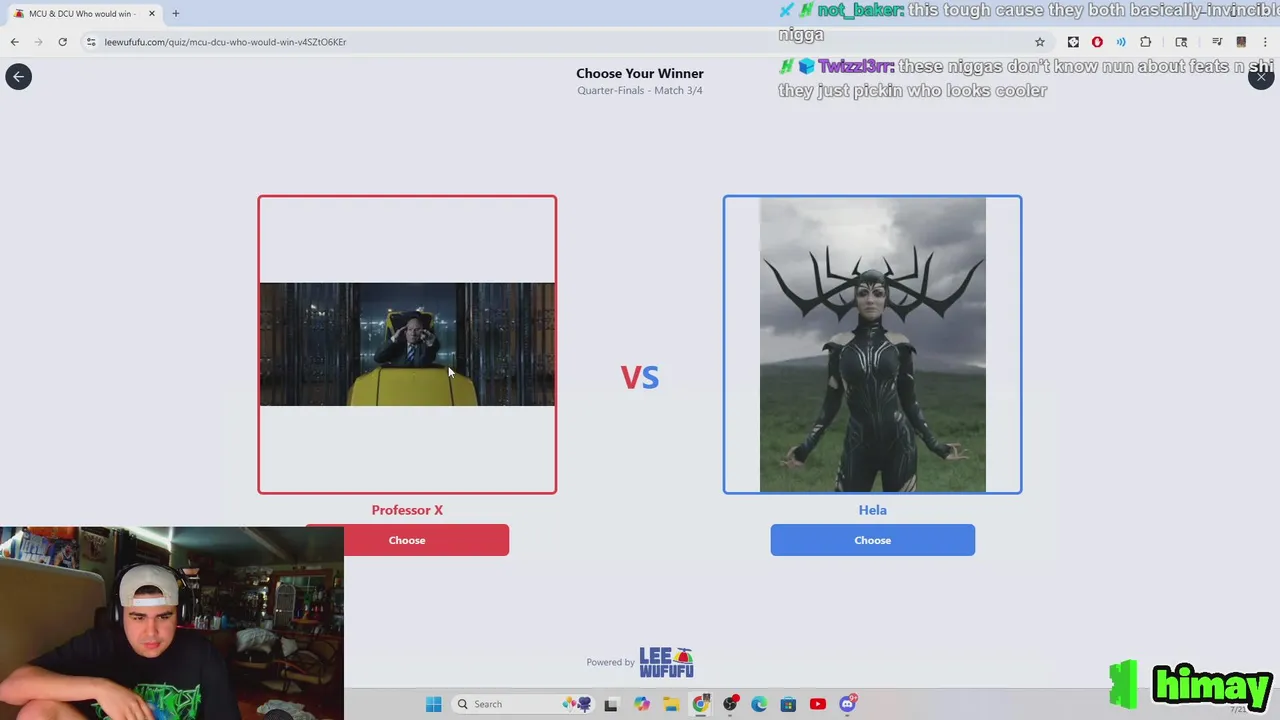Open a new browser tab
The height and width of the screenshot is (720, 1280).
175,14
